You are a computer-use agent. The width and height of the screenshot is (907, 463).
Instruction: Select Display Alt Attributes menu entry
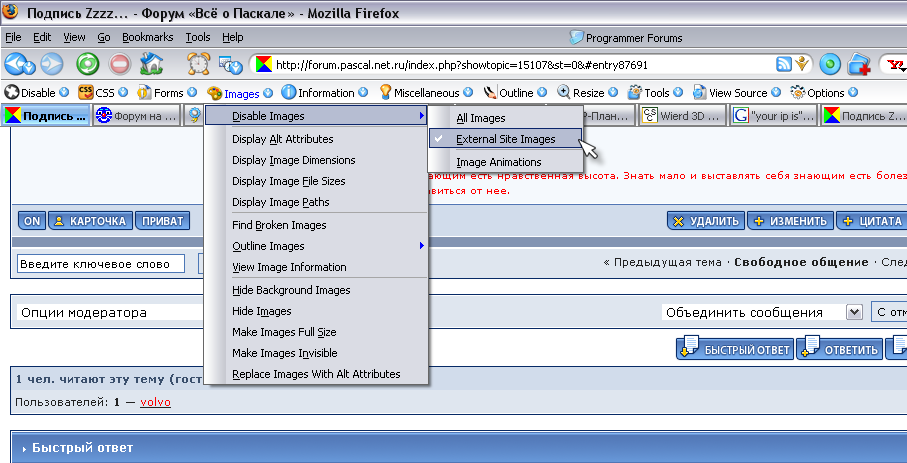[282, 139]
